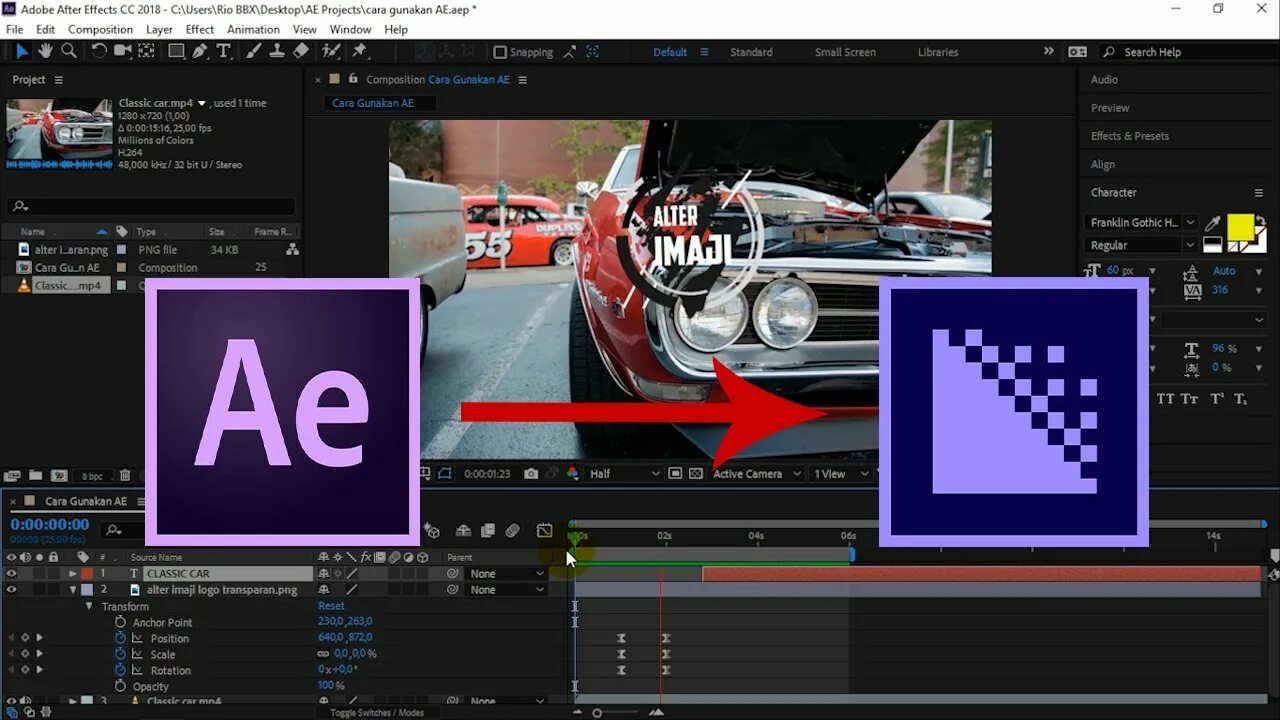Open the Layer menu
The image size is (1280, 720).
click(159, 29)
